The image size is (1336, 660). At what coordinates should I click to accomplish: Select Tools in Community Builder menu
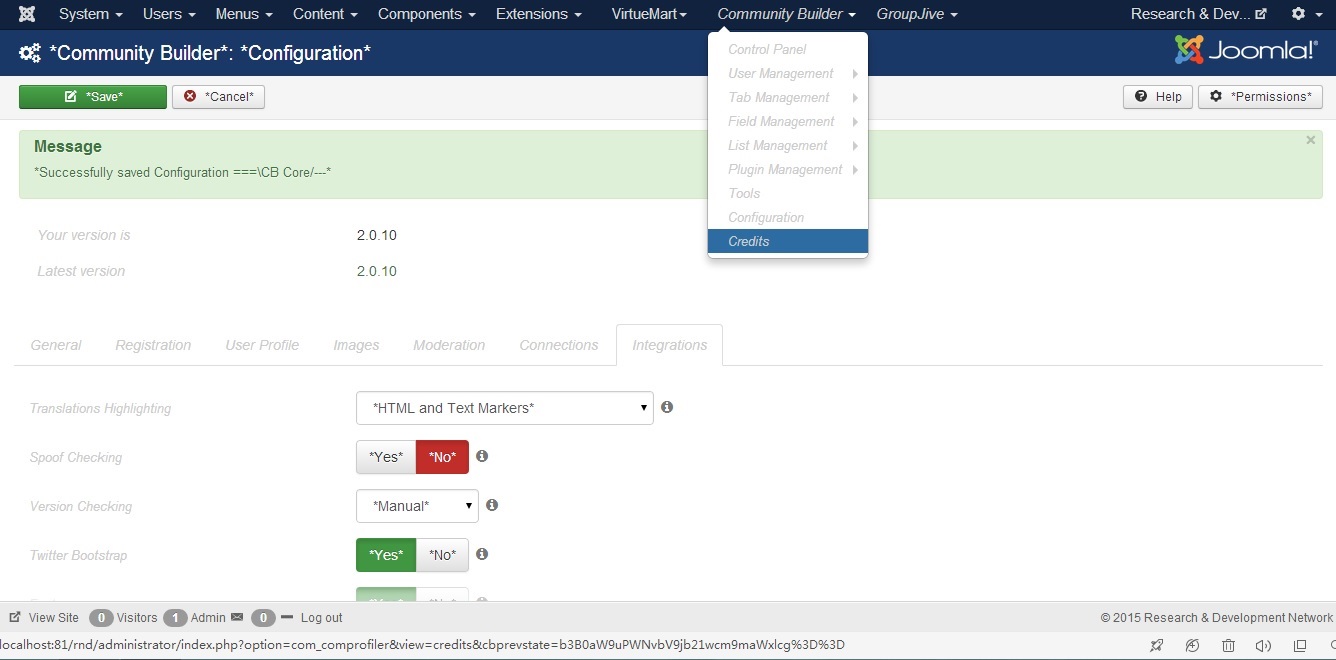[788, 193]
